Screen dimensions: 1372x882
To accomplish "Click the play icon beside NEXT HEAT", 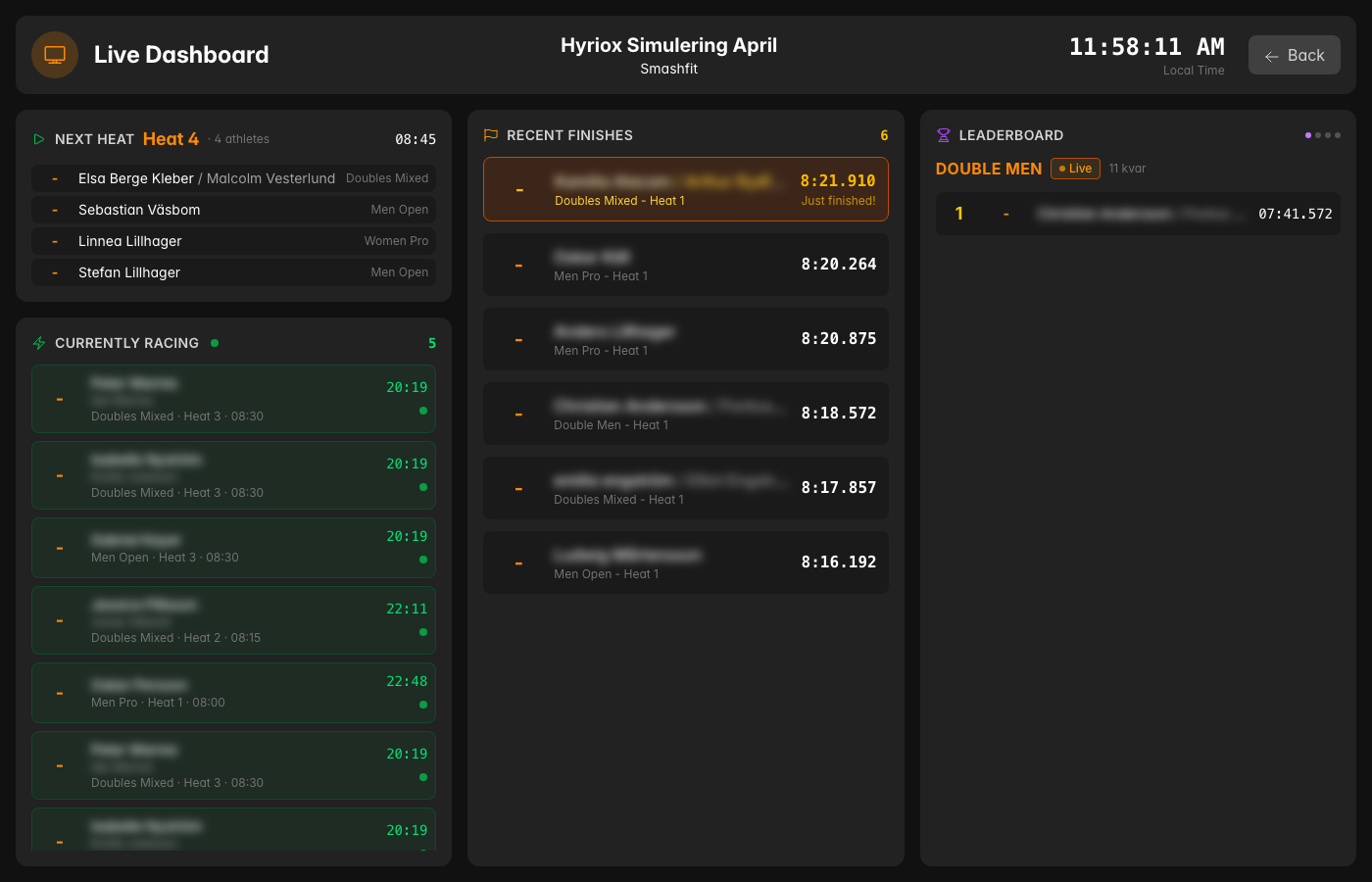I will [39, 139].
